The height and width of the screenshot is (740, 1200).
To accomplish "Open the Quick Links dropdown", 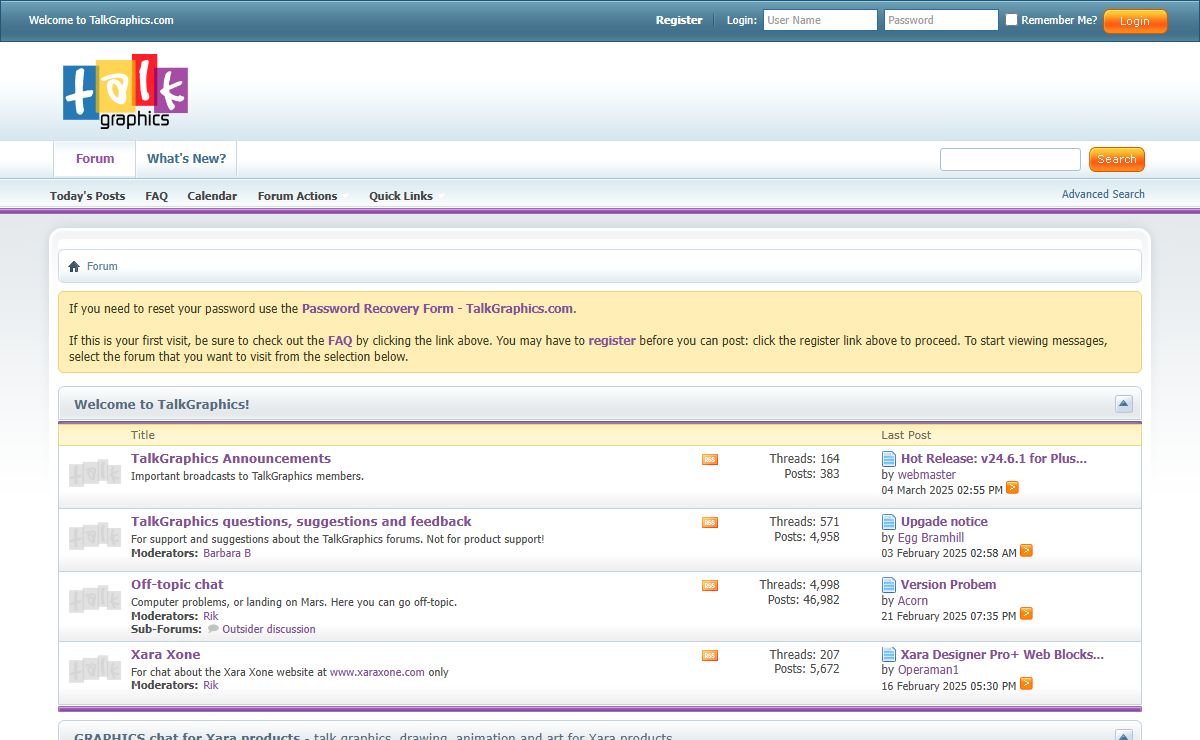I will 406,196.
